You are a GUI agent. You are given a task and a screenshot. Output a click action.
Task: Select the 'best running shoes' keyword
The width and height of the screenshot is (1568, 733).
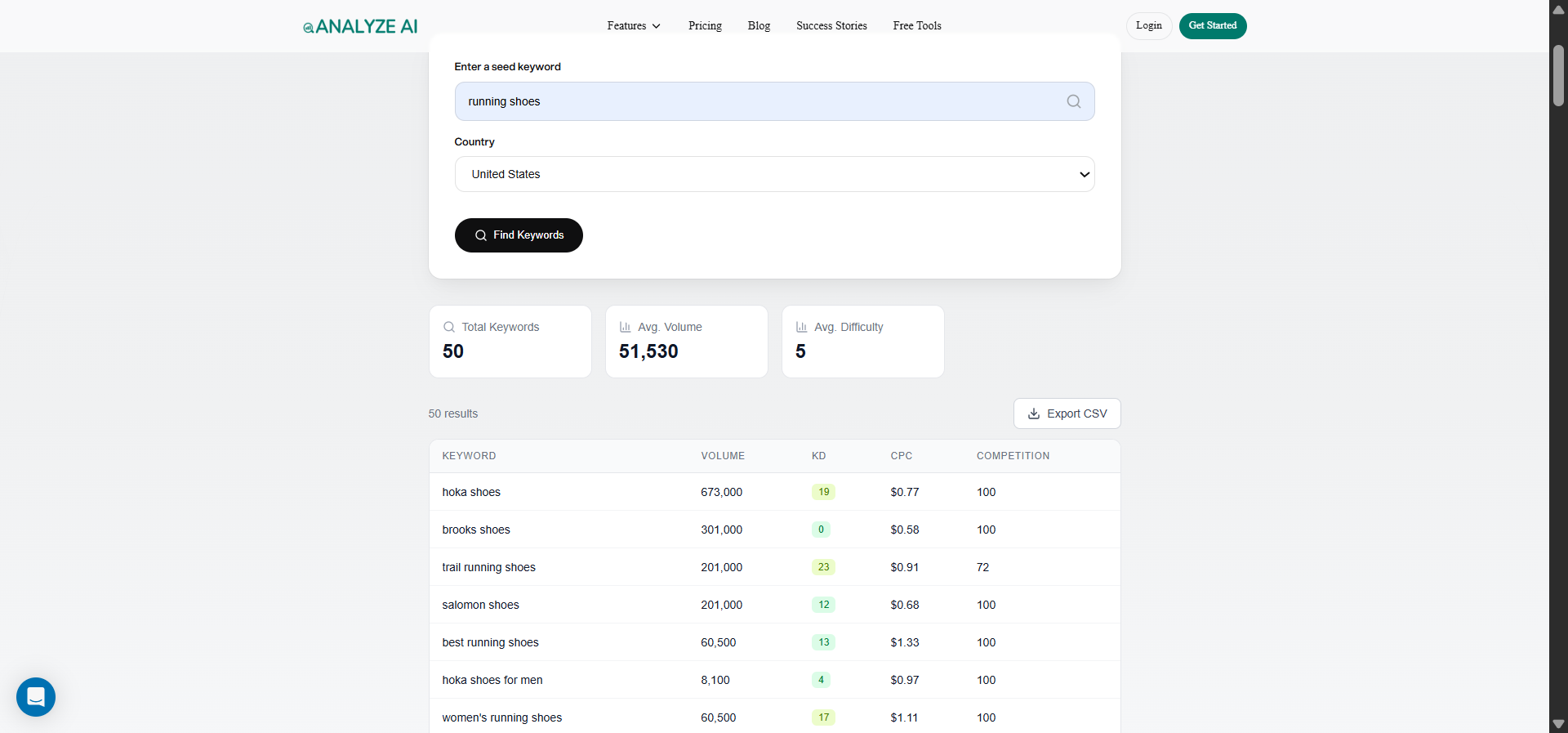coord(490,642)
